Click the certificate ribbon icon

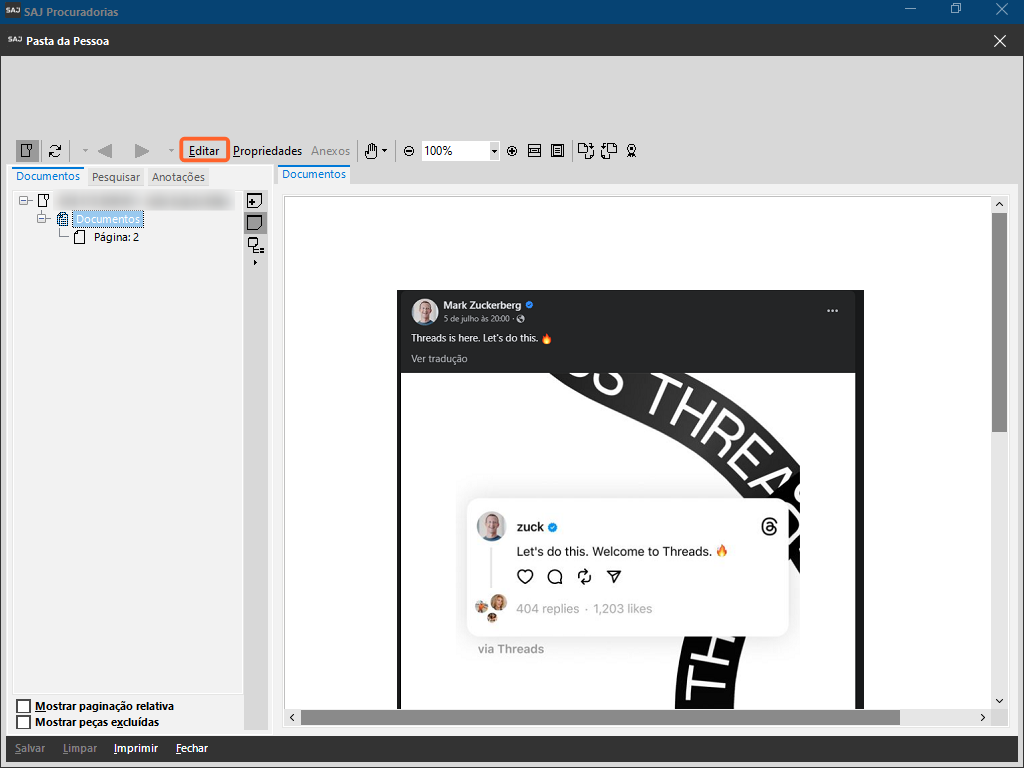tap(632, 151)
